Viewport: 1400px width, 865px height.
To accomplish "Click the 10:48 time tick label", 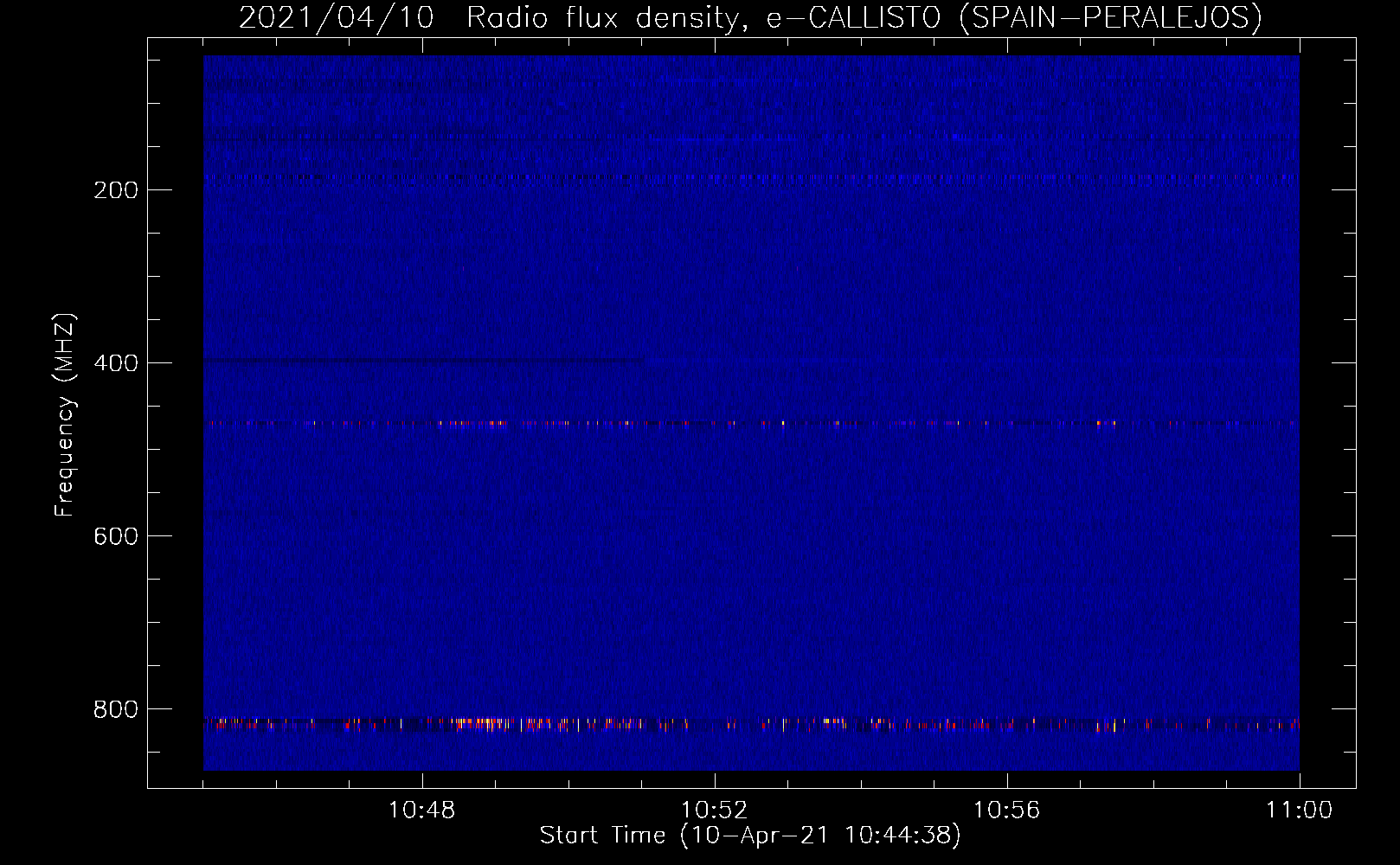I will pos(421,811).
